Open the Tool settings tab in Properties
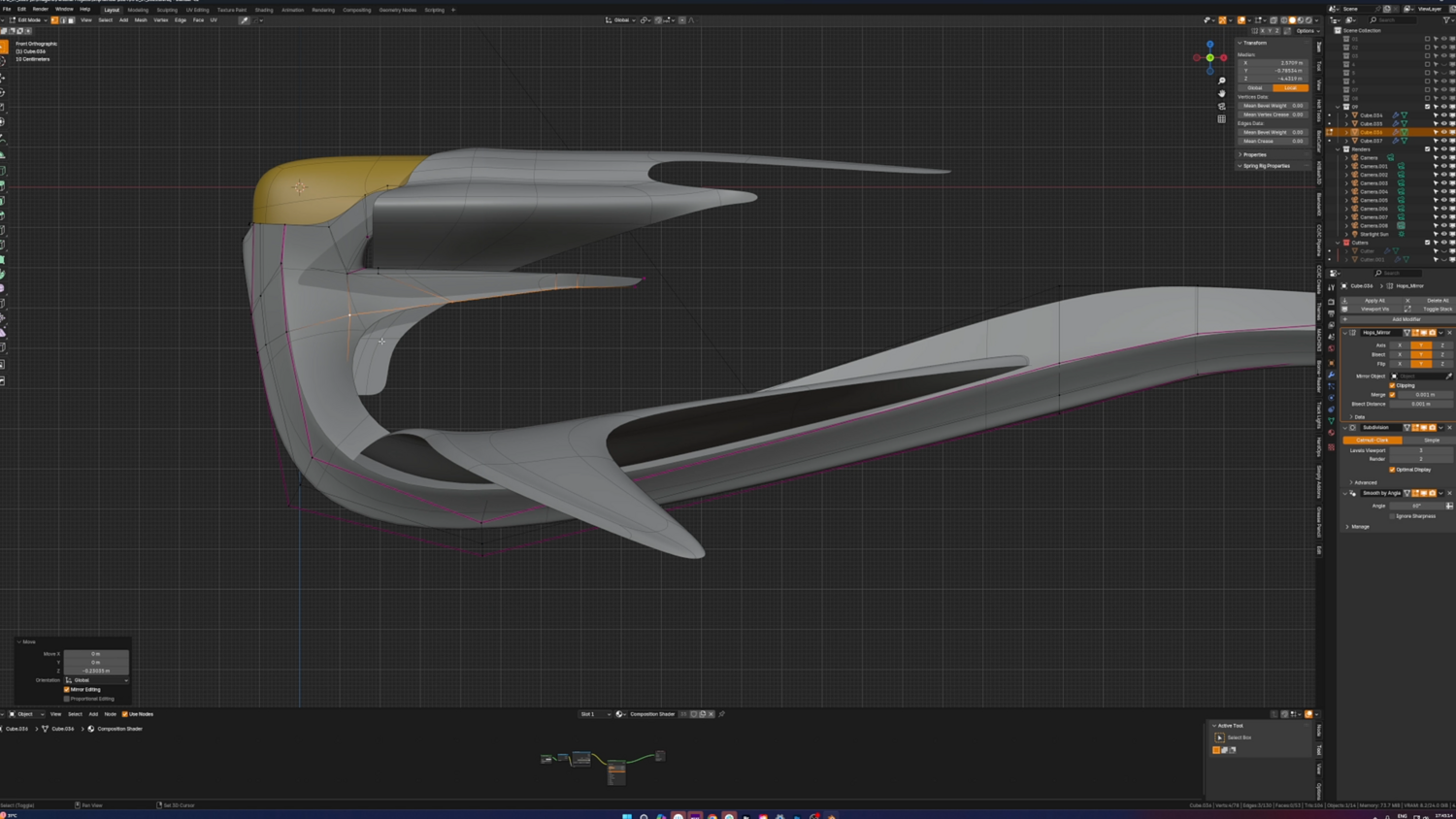Screen dimensions: 1456x819 pyautogui.click(x=1331, y=288)
